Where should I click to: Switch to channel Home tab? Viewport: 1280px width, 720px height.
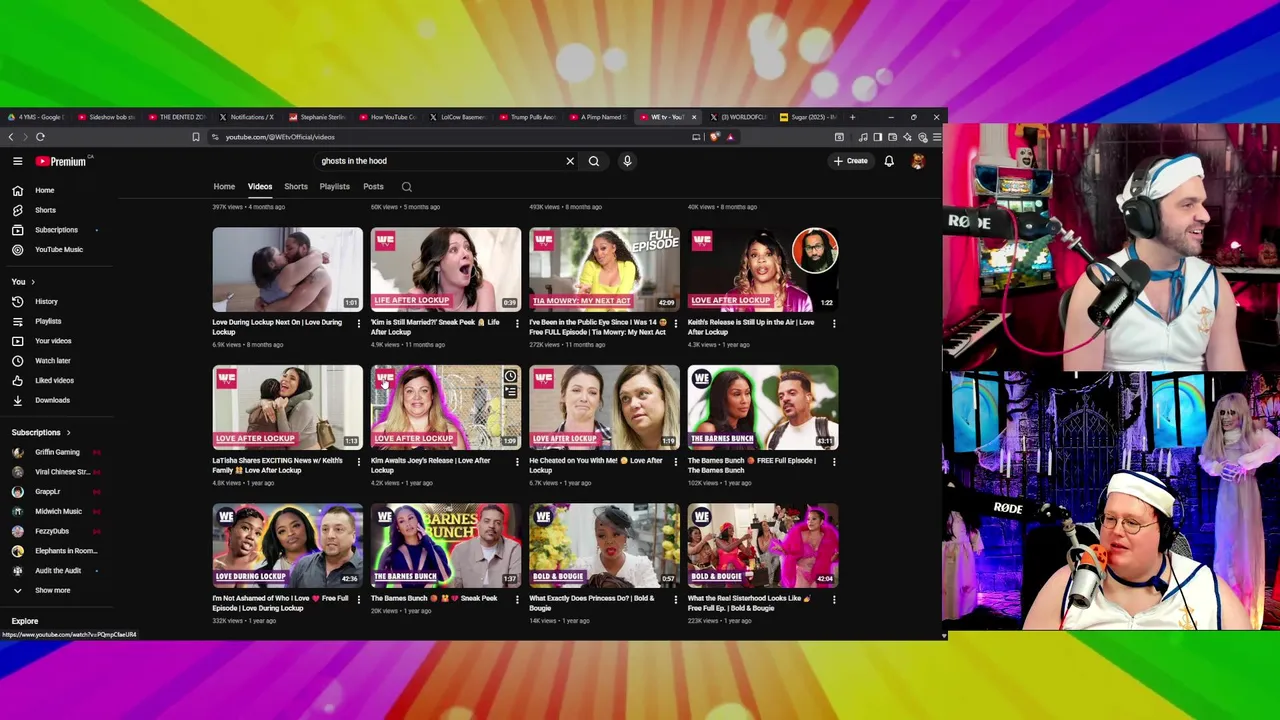[224, 187]
